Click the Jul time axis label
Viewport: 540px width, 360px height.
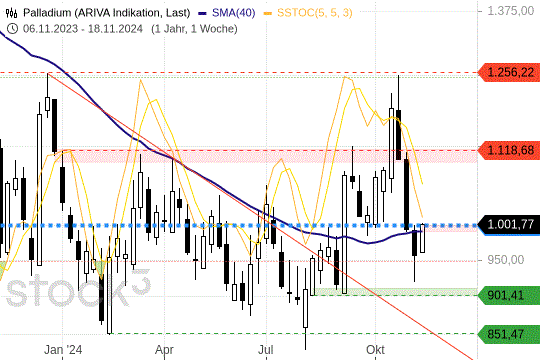pyautogui.click(x=266, y=350)
